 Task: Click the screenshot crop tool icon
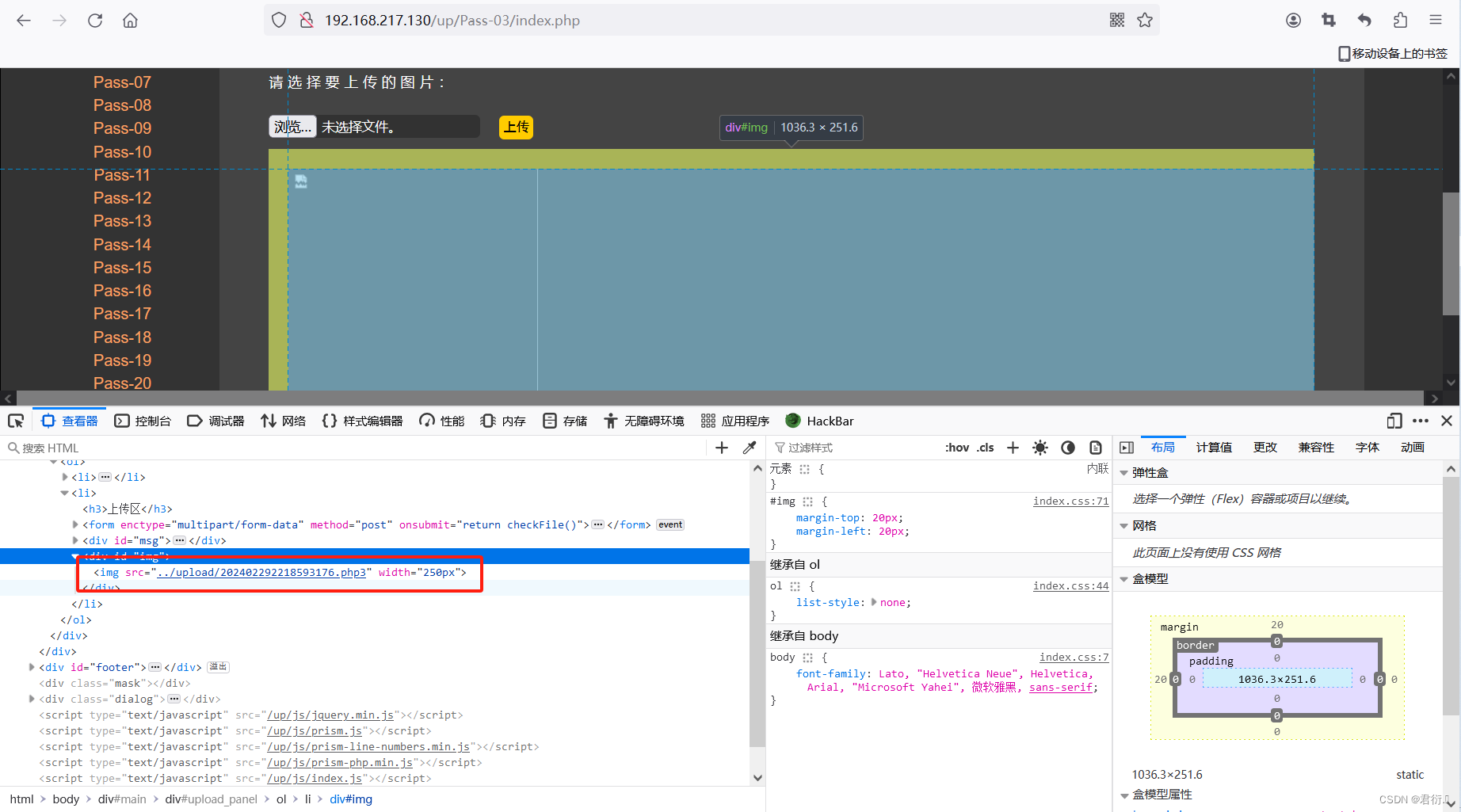1329,21
